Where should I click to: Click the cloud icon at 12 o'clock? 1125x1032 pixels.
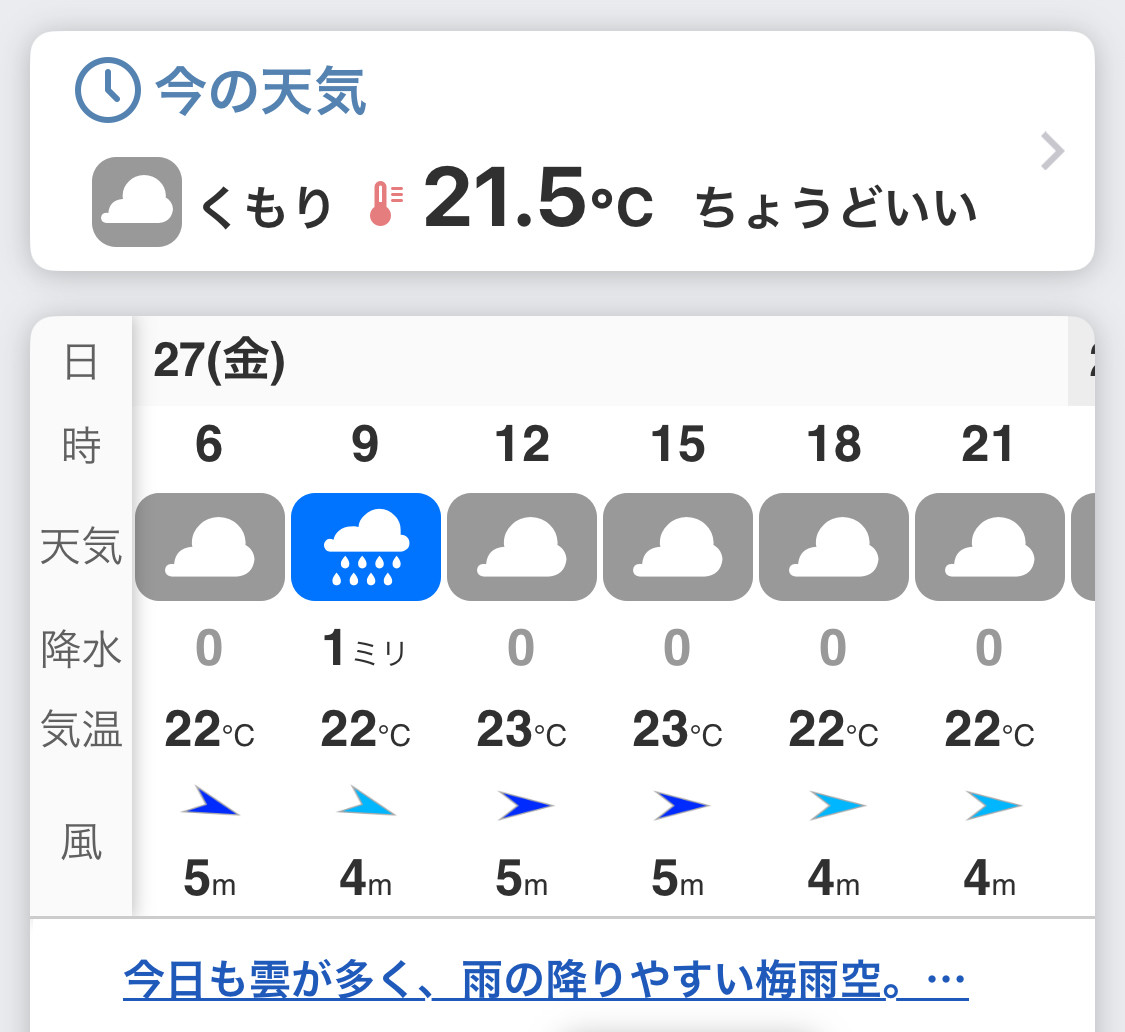click(x=522, y=547)
